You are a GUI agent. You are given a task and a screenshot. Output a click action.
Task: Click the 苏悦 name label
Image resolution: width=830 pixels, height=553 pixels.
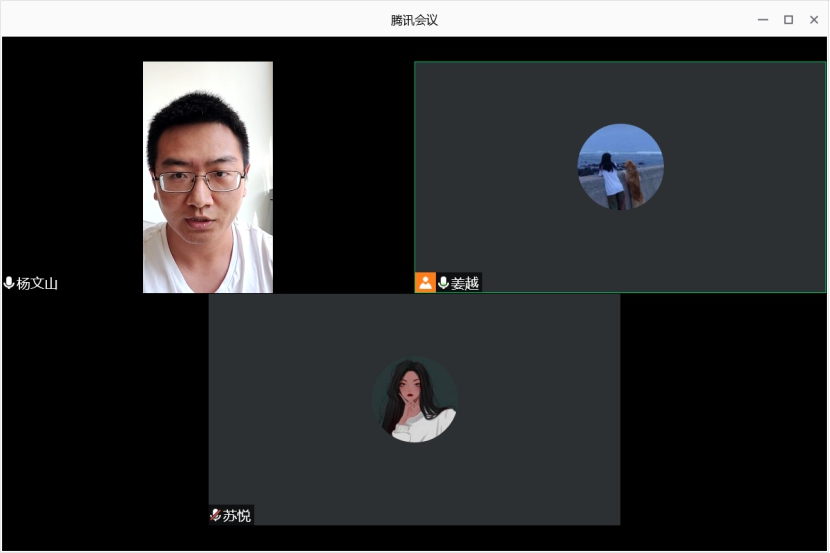(x=237, y=516)
